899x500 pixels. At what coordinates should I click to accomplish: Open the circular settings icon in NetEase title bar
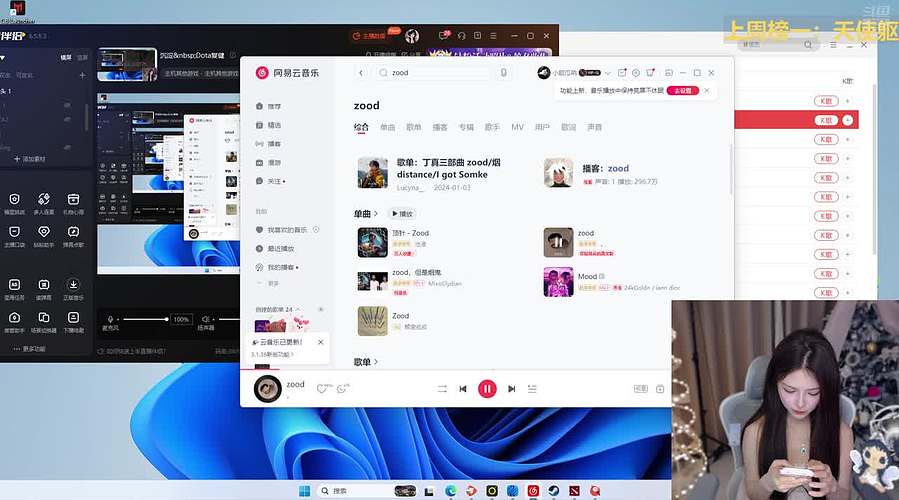(x=636, y=73)
